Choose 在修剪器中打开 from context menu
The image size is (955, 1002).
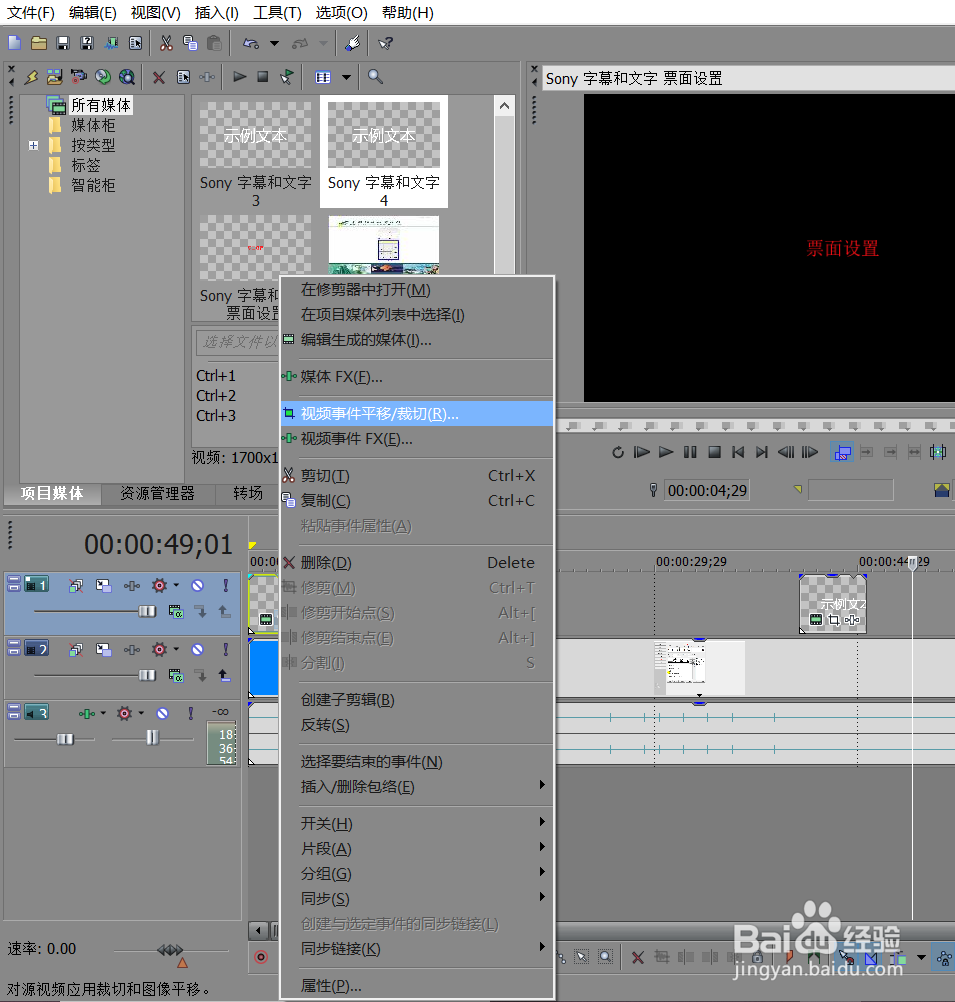[417, 289]
